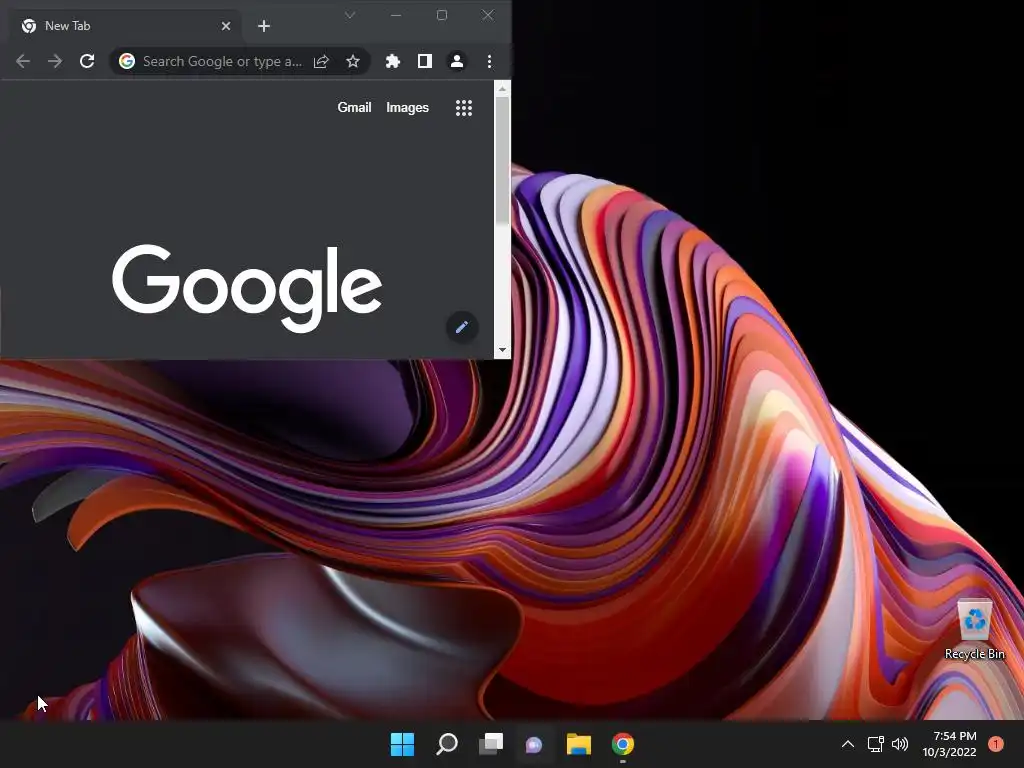The height and width of the screenshot is (768, 1024).
Task: Open Chrome's side panel
Action: pos(424,61)
